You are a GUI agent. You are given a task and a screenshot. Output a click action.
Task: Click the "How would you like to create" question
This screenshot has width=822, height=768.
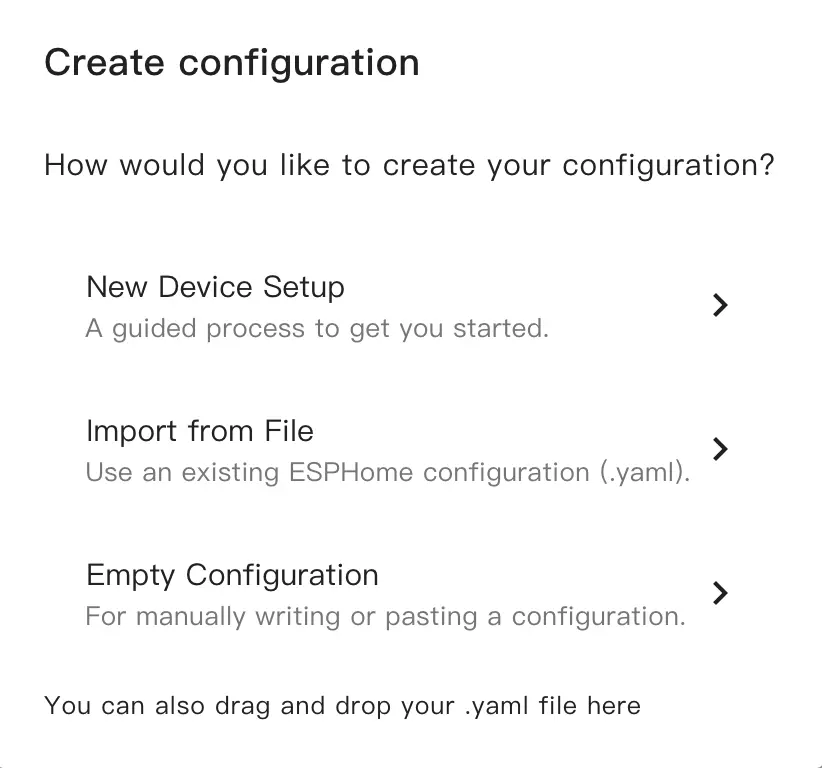409,165
